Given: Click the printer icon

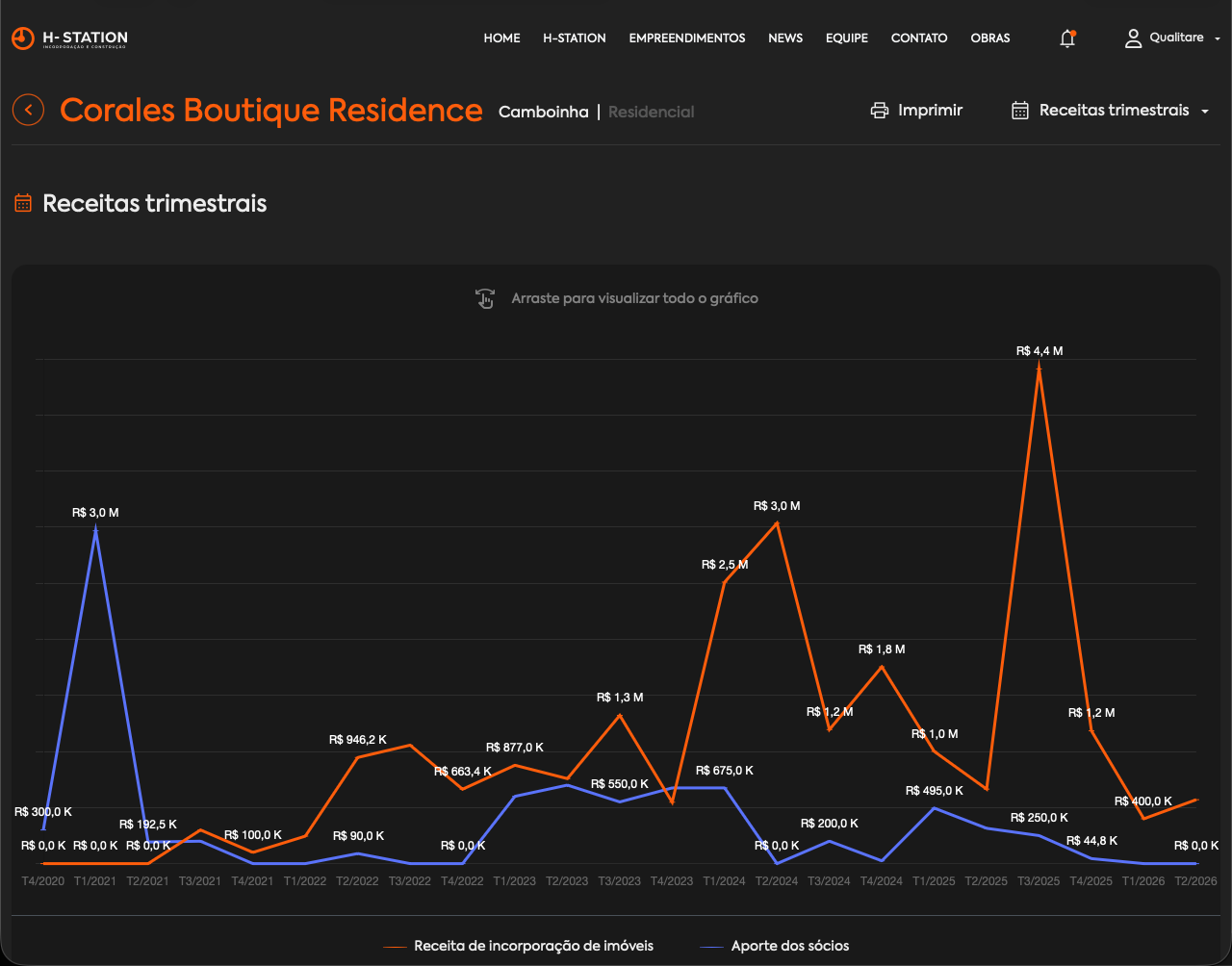Looking at the screenshot, I should coord(880,111).
